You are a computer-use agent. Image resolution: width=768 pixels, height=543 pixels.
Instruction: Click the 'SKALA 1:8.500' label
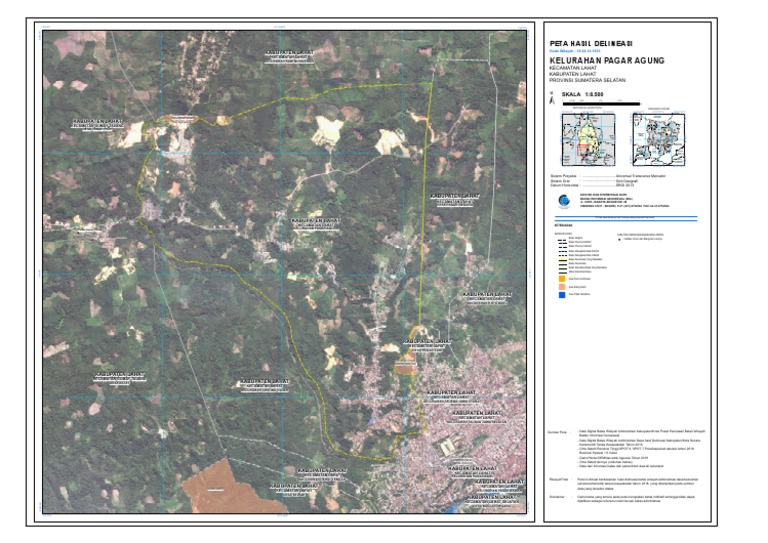(582, 94)
